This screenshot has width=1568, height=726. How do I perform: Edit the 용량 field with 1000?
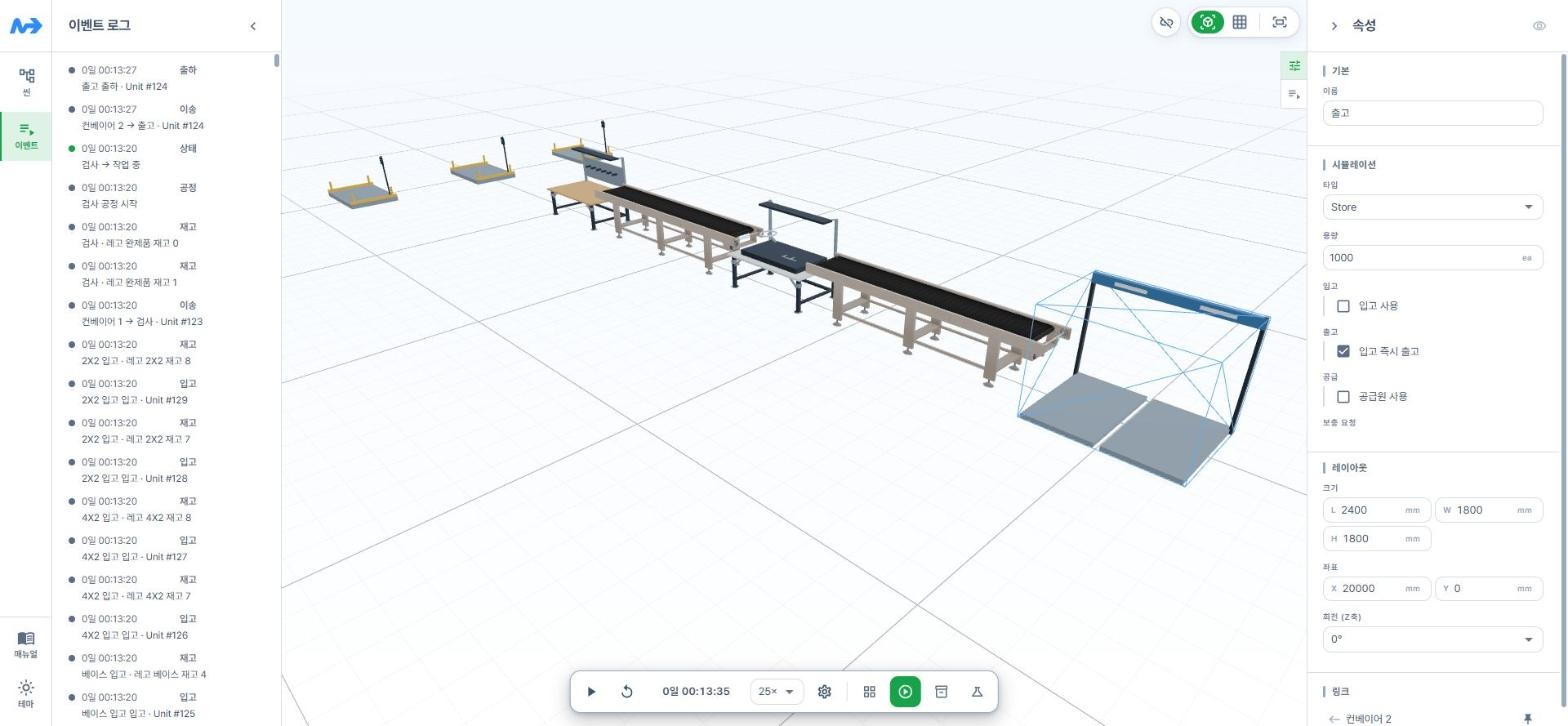coord(1432,257)
